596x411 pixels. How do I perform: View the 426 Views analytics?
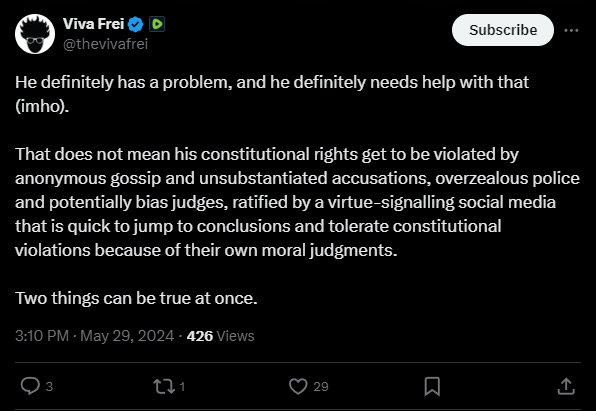[x=220, y=336]
